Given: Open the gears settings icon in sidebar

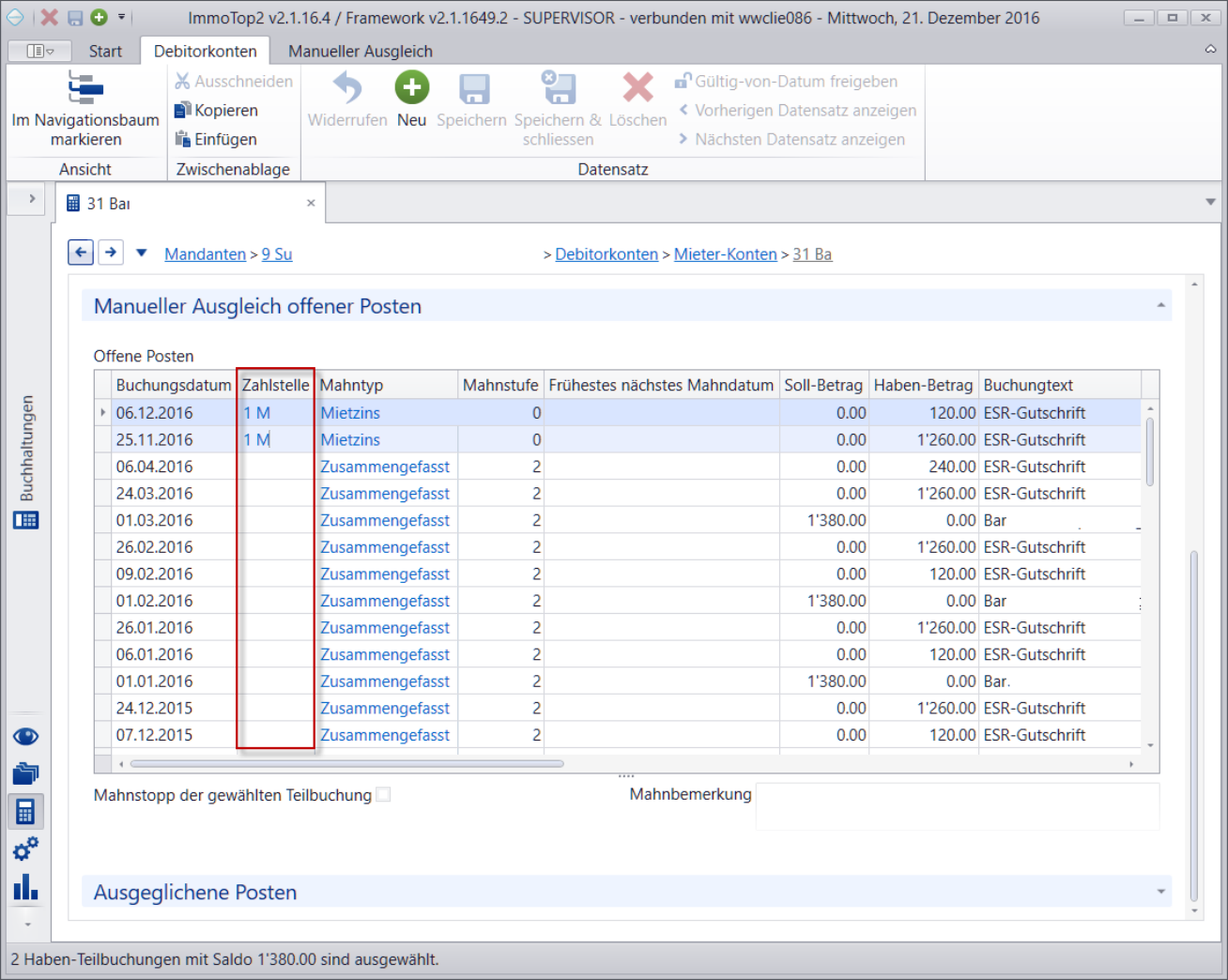Looking at the screenshot, I should 25,849.
